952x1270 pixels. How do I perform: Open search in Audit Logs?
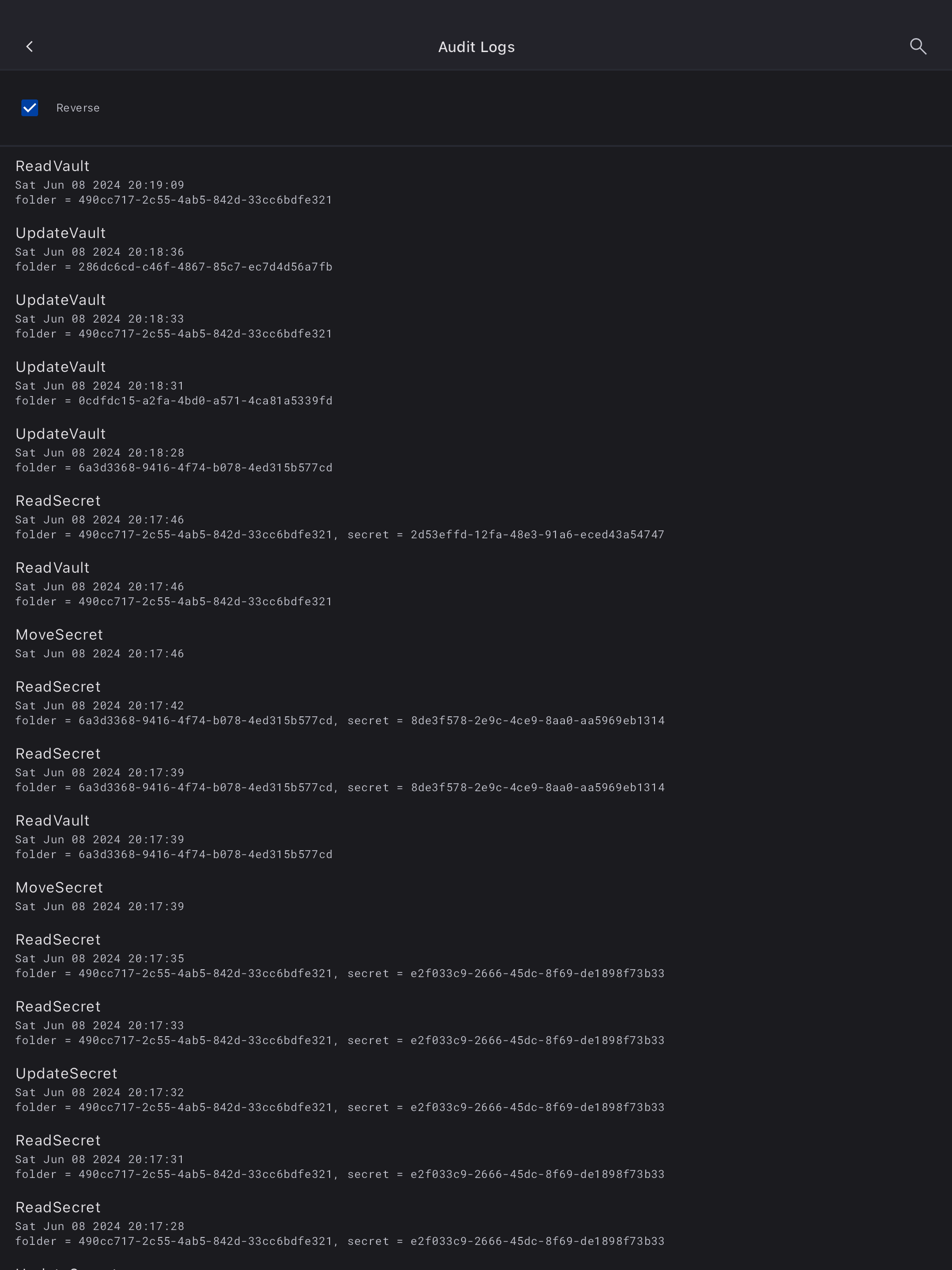pyautogui.click(x=918, y=46)
